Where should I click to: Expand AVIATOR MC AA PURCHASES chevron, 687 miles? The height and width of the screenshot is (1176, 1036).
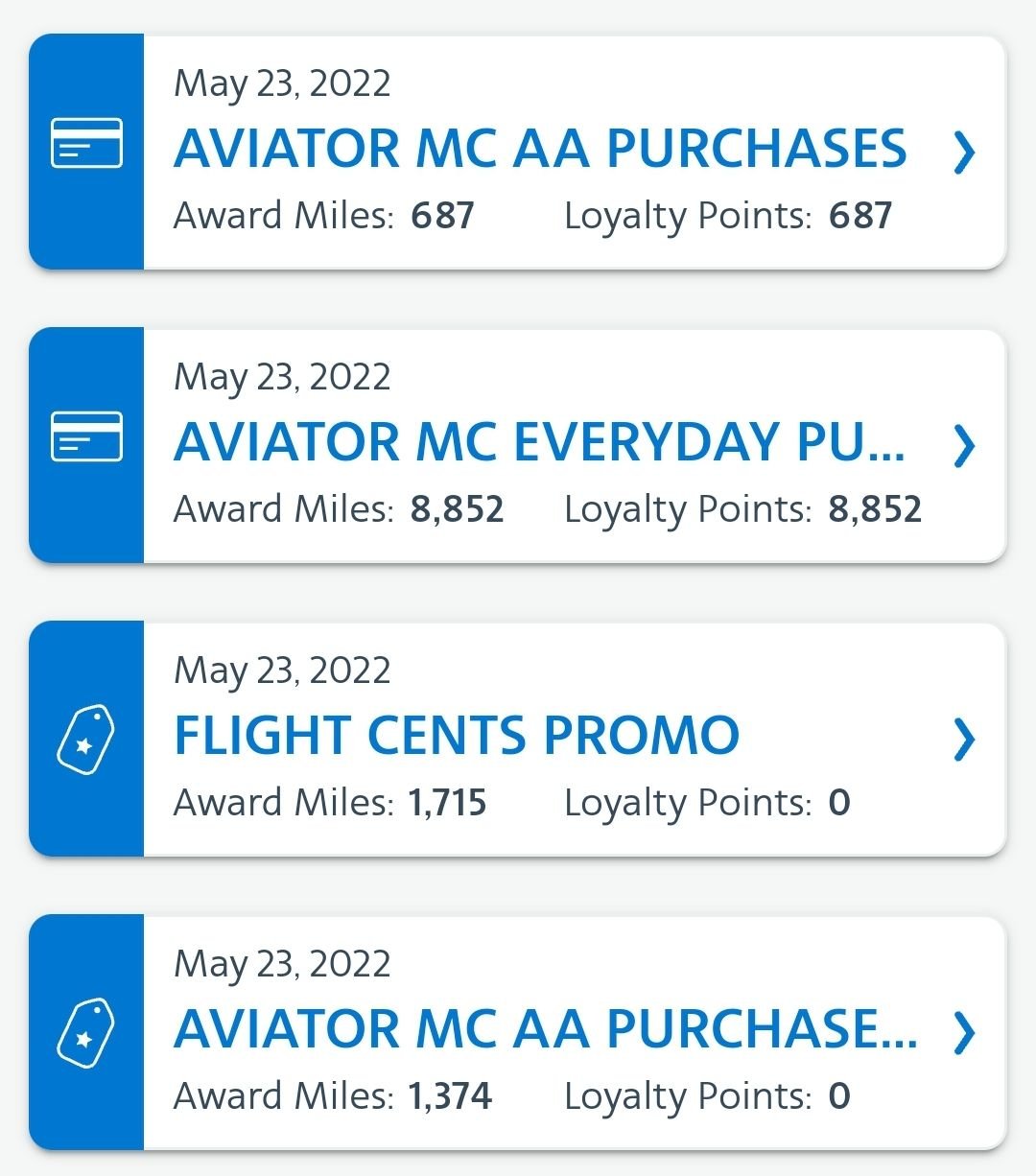click(x=964, y=152)
